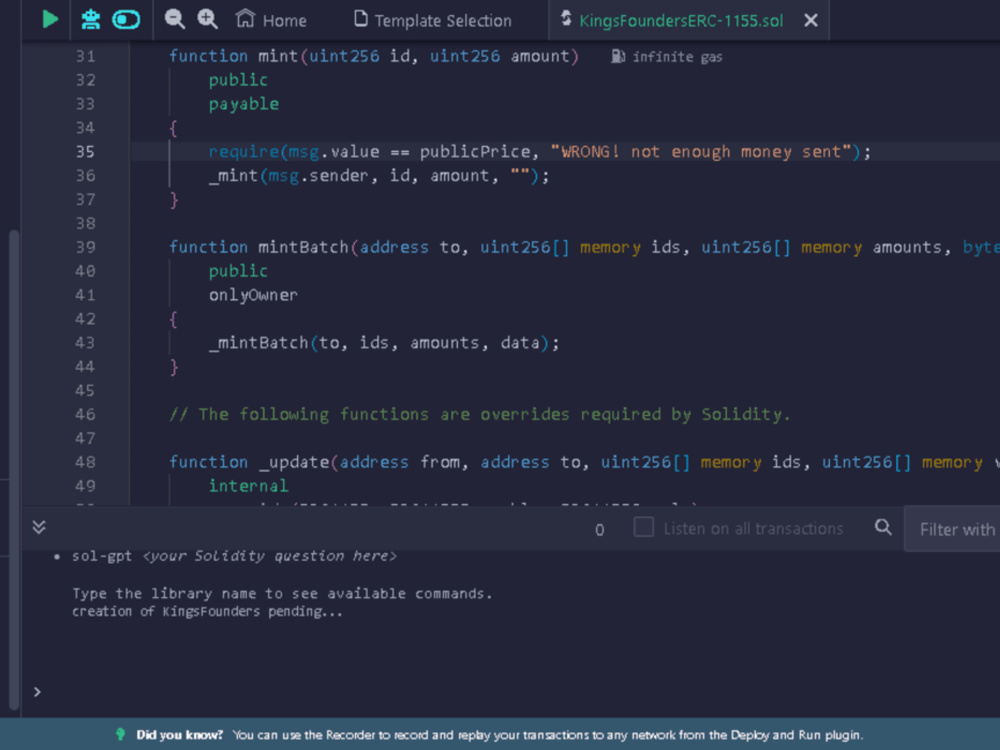Click the green Run script play icon

pos(50,19)
